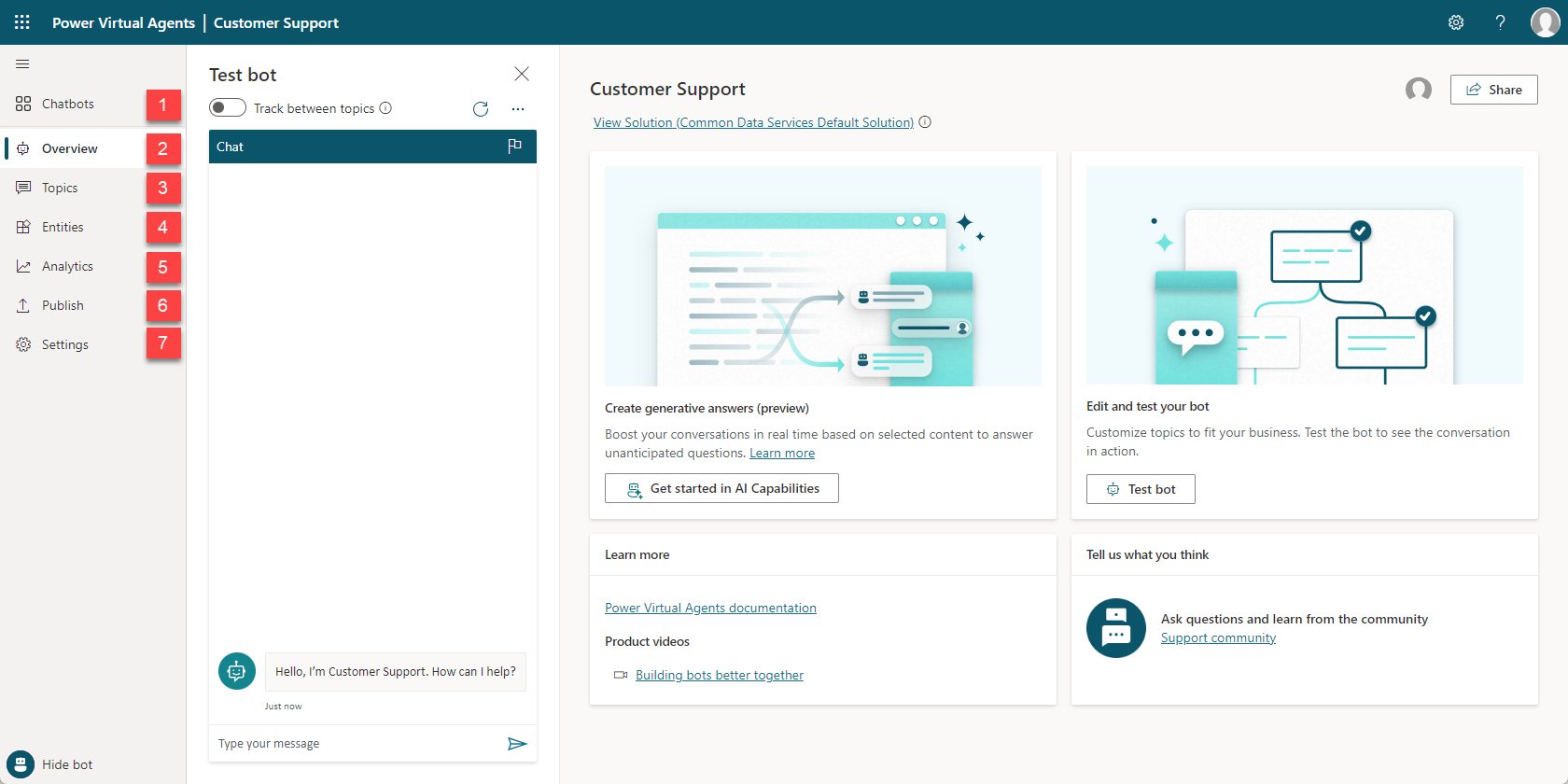
Task: Click the Hide bot icon
Action: click(x=21, y=764)
